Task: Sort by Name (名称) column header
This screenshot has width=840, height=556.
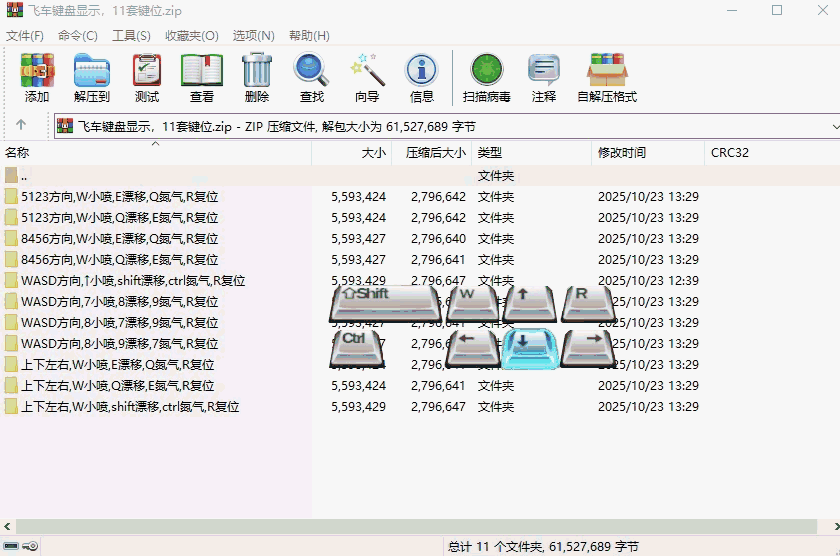Action: (18, 153)
